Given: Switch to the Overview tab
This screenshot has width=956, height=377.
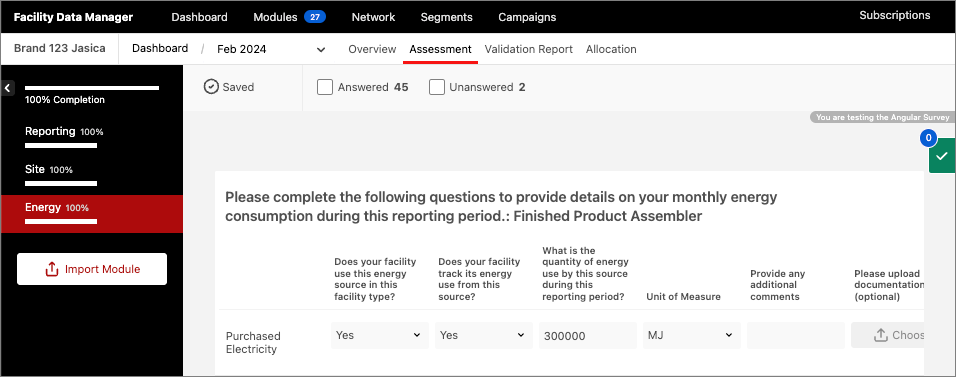Looking at the screenshot, I should click(x=372, y=49).
